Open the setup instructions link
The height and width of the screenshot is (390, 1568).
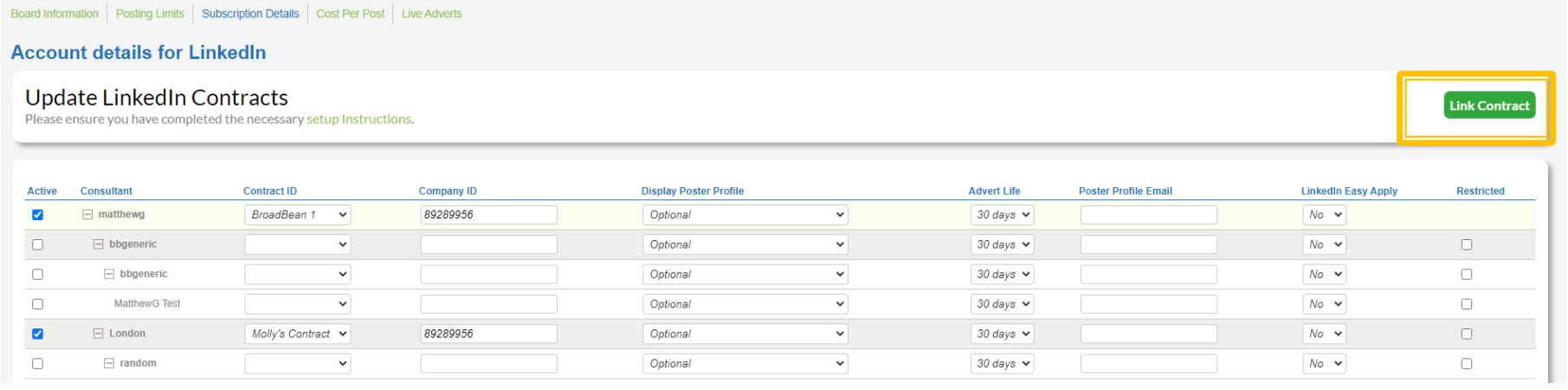pos(358,120)
